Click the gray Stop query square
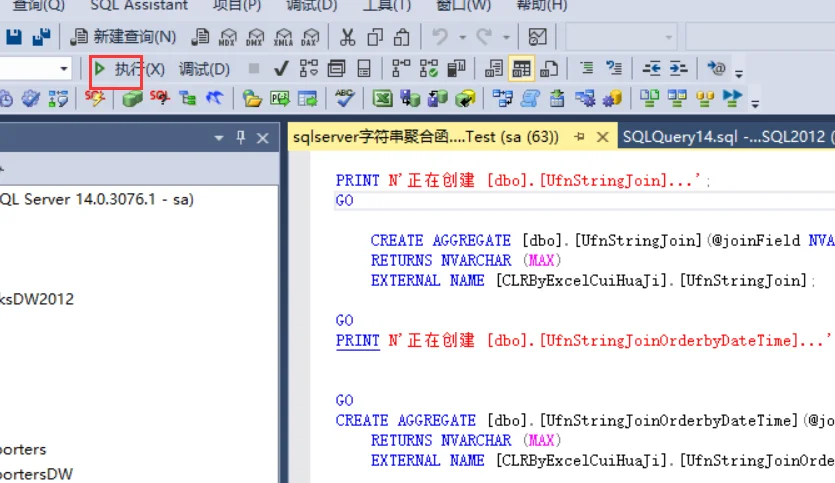 tap(254, 68)
